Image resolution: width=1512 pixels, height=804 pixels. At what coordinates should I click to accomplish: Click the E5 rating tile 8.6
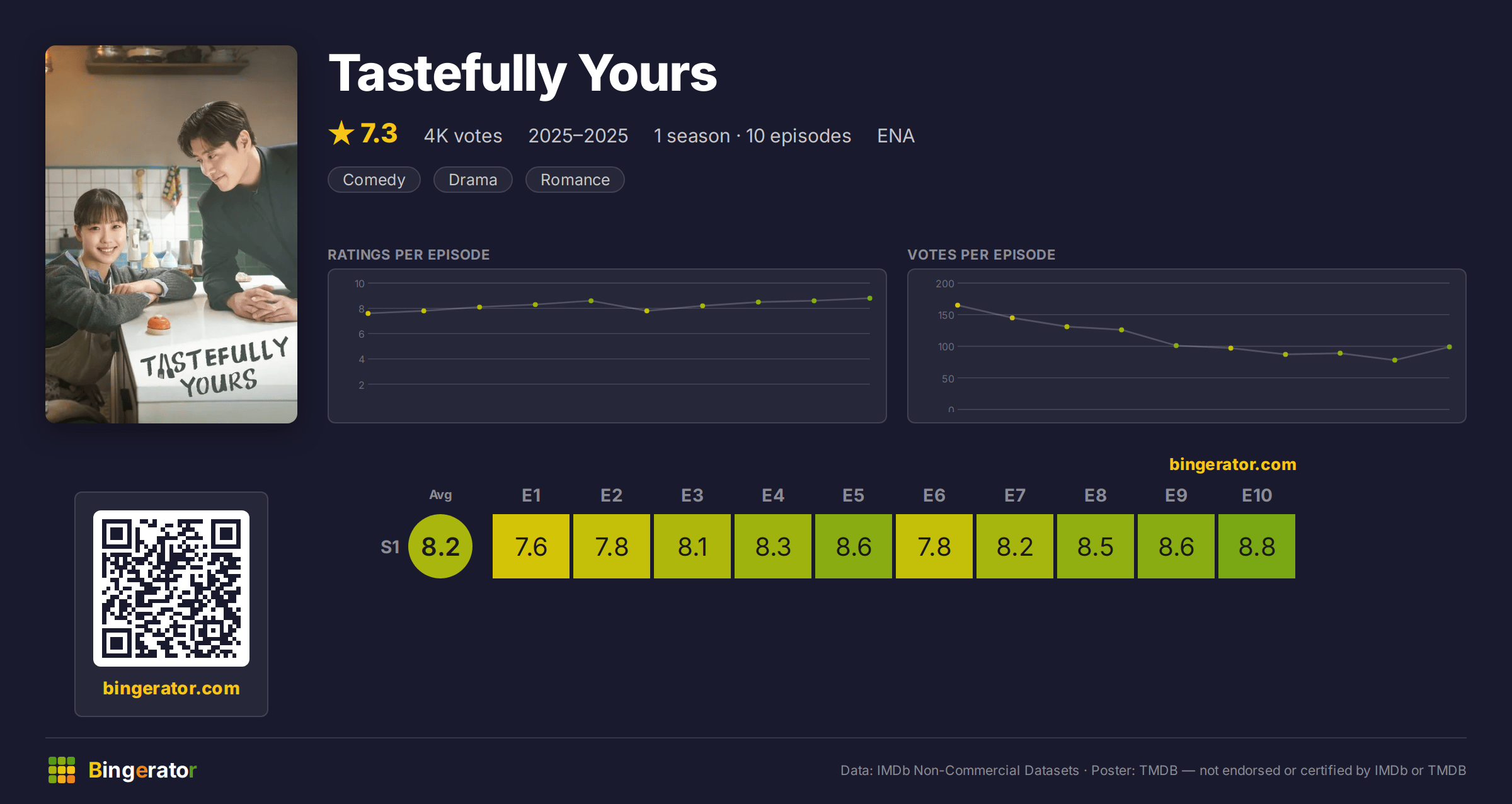(854, 546)
